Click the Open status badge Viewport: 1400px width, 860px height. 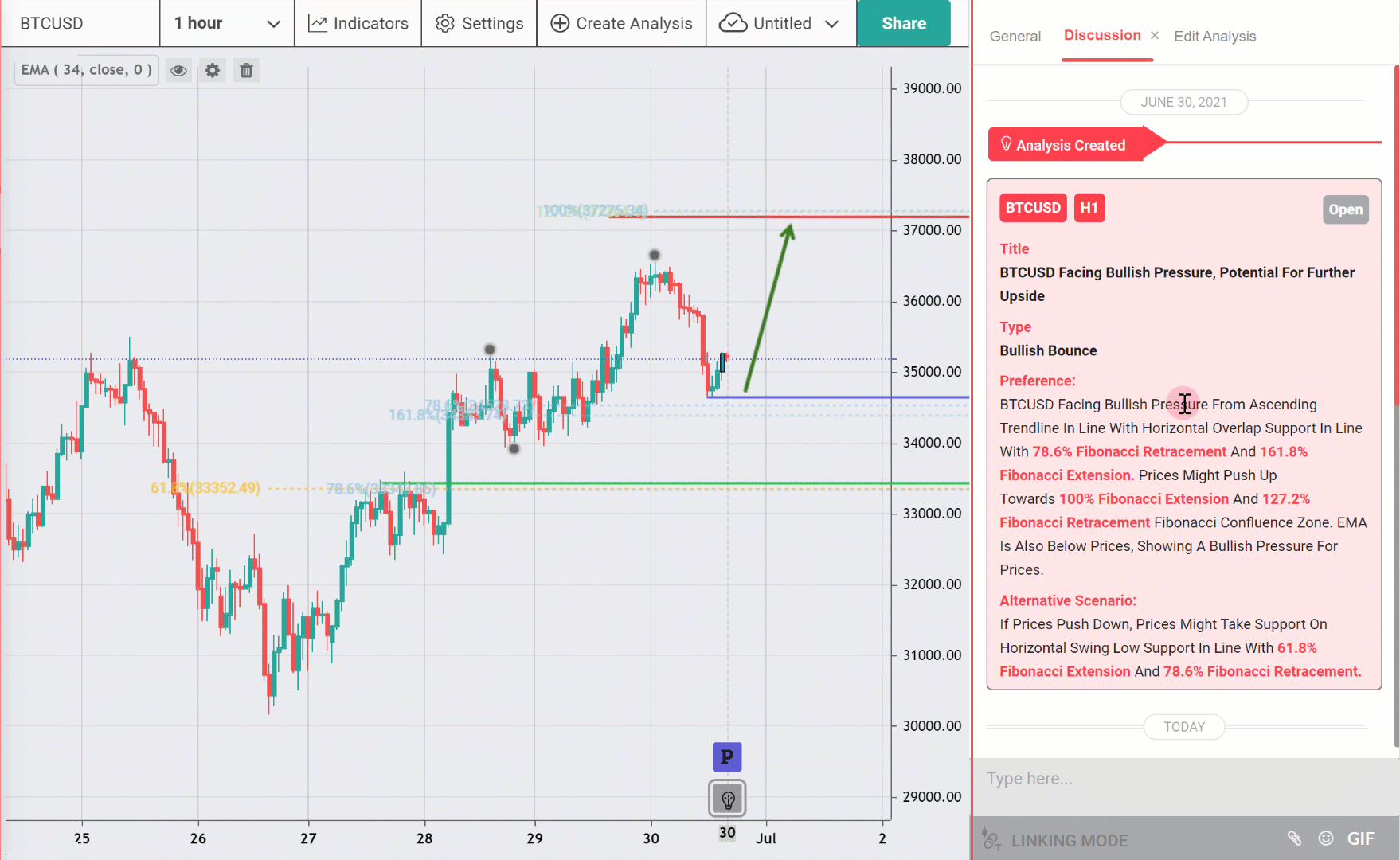(x=1345, y=209)
